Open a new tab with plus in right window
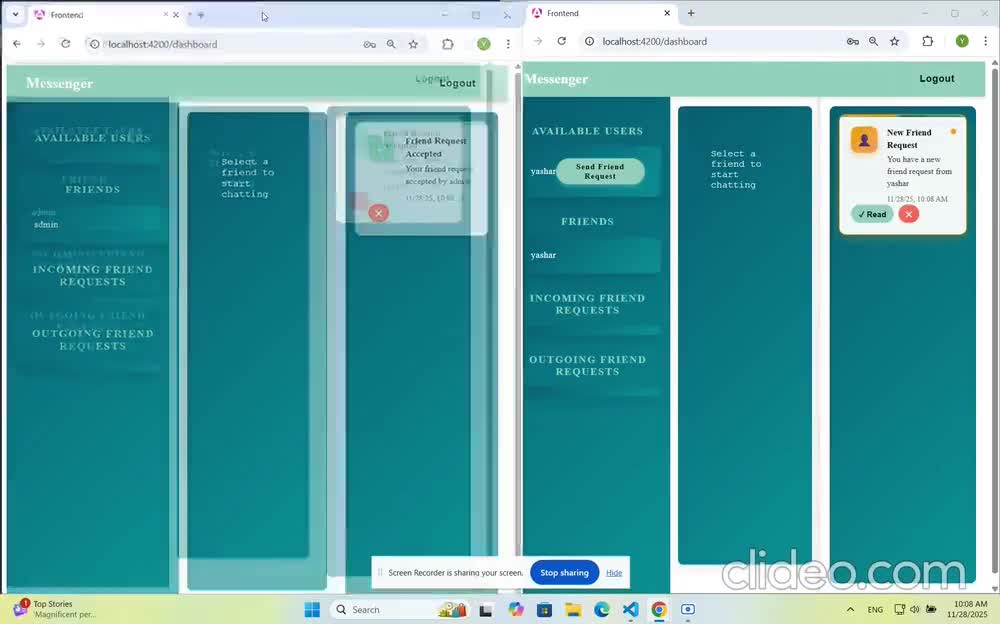The image size is (1000, 624). [691, 13]
